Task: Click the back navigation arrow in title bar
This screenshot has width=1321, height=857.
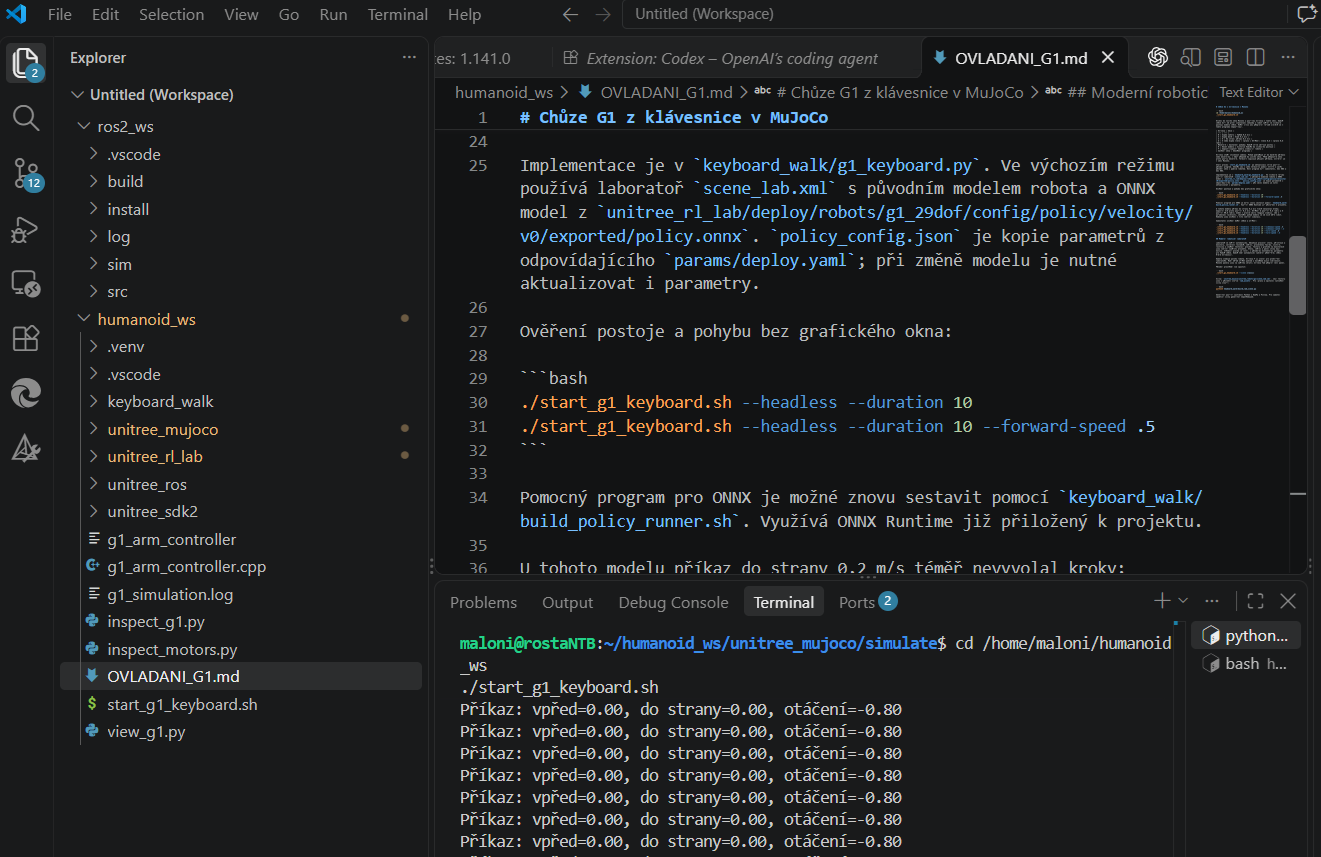Action: (x=570, y=15)
